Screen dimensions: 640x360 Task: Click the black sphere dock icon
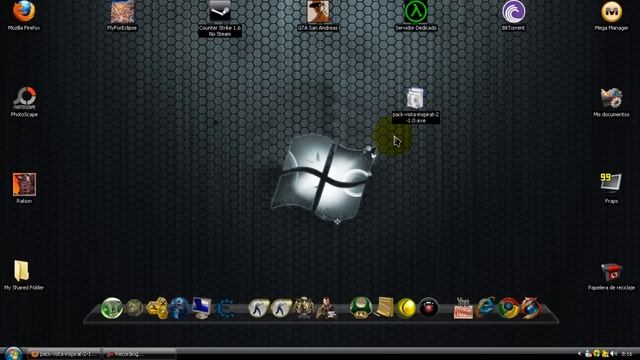(428, 308)
